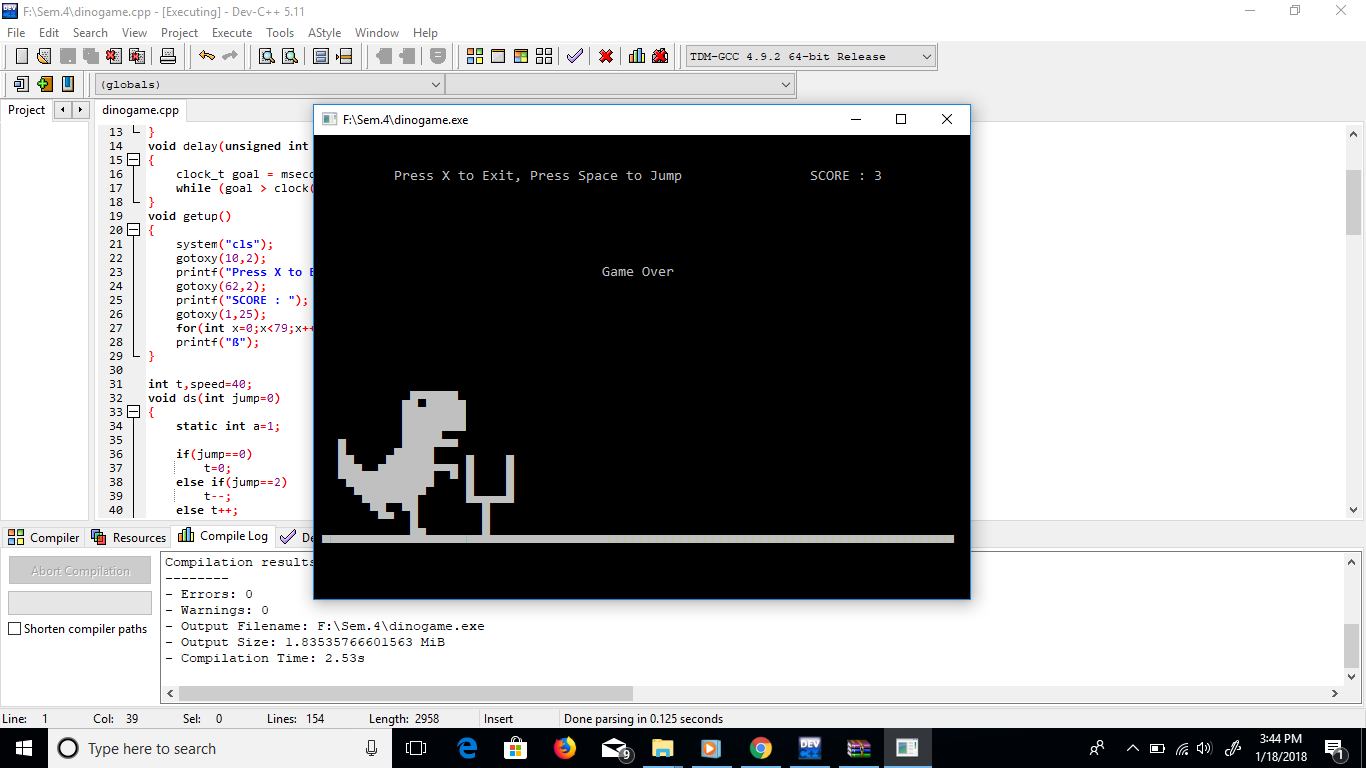The image size is (1366, 768).
Task: Open the File menu
Action: (16, 33)
